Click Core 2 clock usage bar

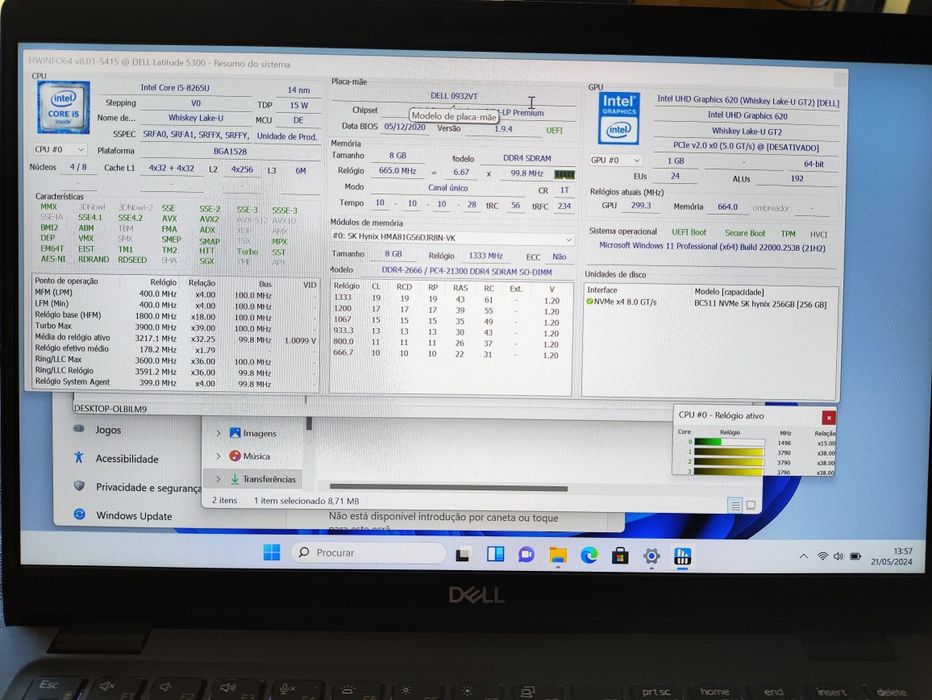(729, 462)
